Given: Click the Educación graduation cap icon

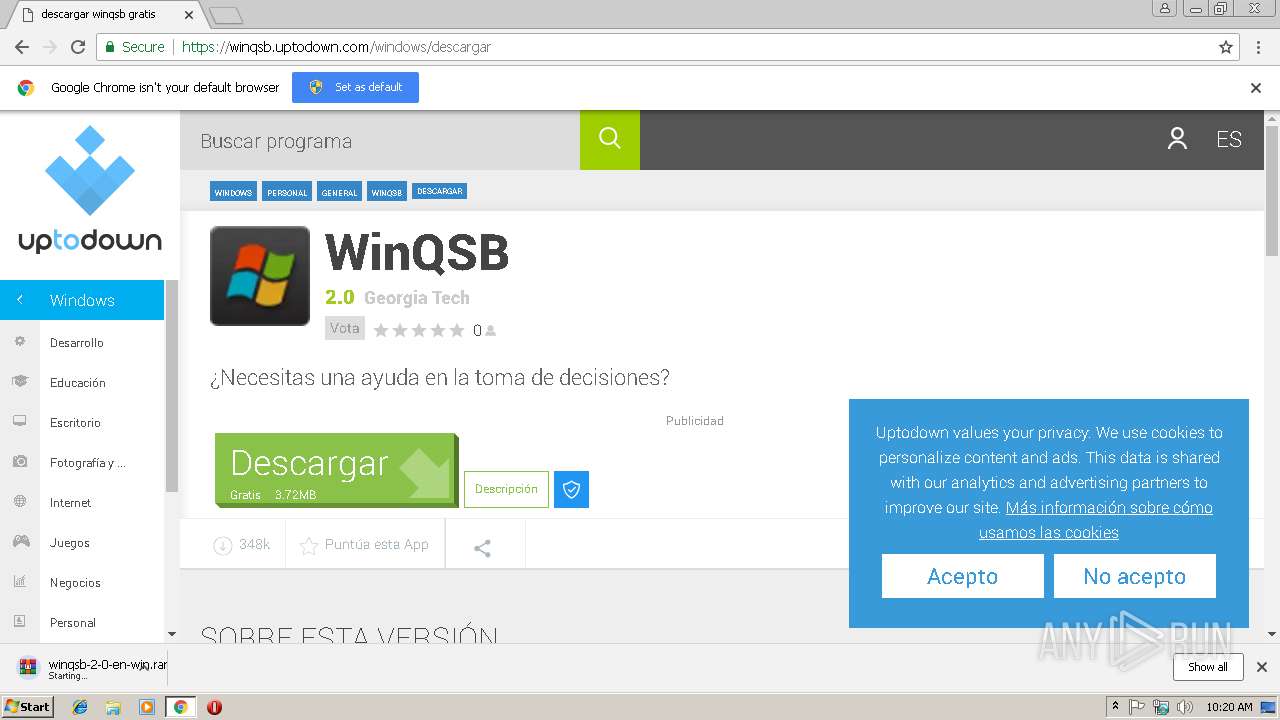Looking at the screenshot, I should [x=19, y=382].
